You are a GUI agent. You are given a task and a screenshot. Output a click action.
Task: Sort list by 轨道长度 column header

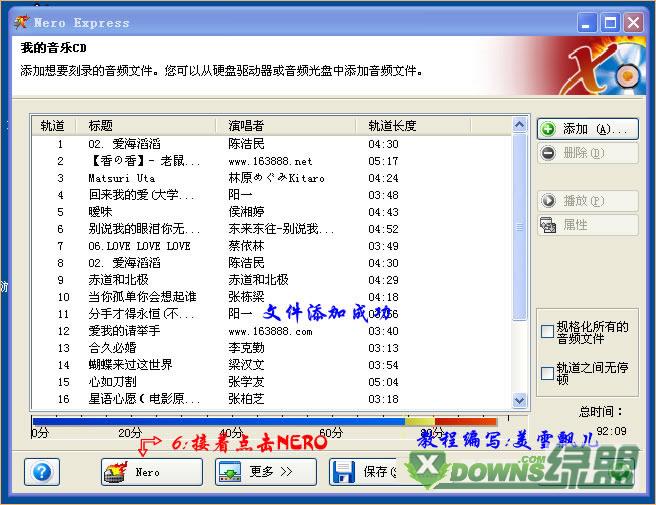tap(413, 126)
